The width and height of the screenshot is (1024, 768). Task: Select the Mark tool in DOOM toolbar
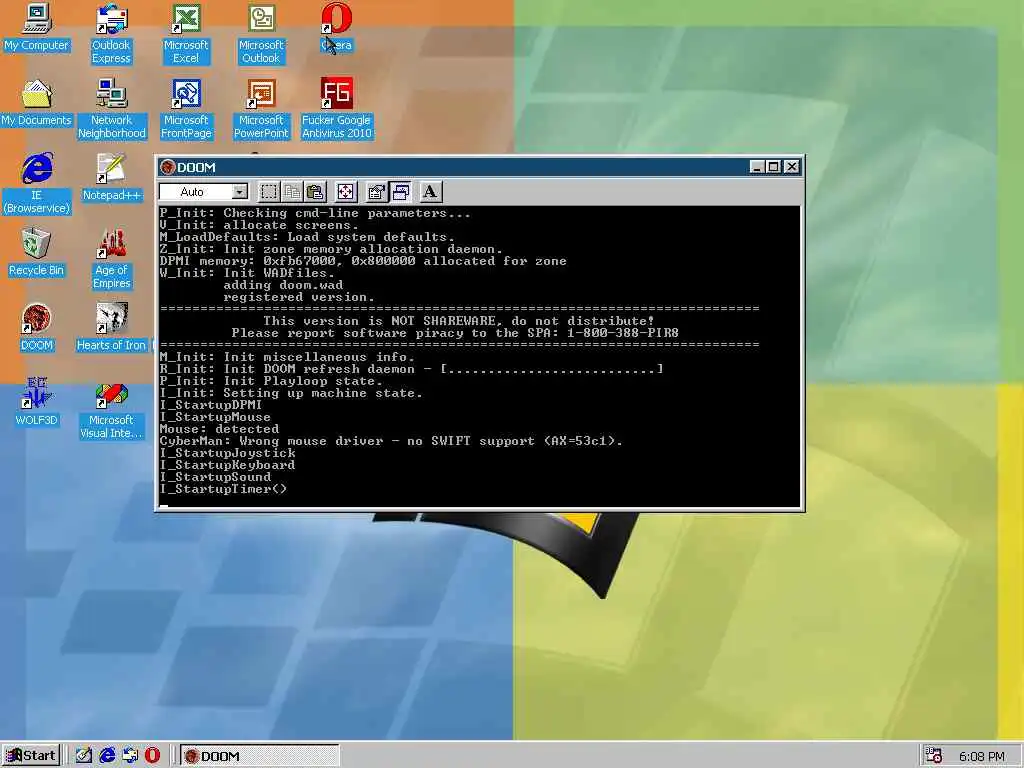tap(268, 191)
